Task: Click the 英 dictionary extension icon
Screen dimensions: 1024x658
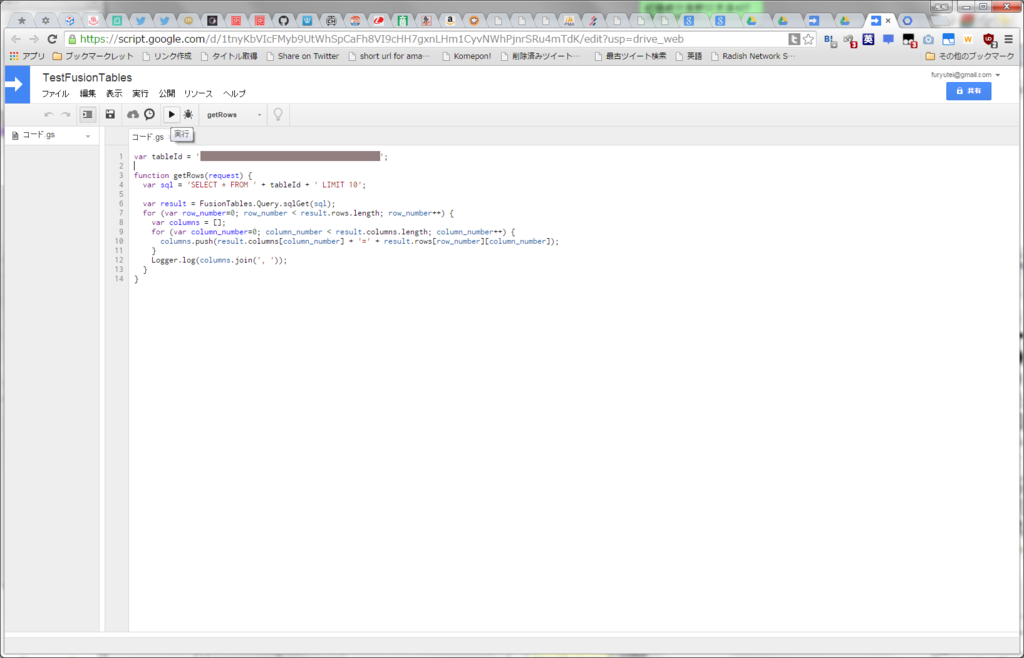Action: point(868,39)
